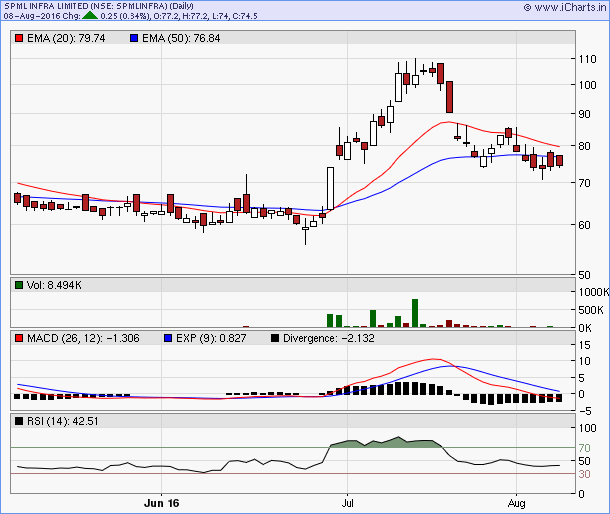Viewport: 610px width, 514px height.
Task: Click the 60 price axis value
Action: pos(585,225)
